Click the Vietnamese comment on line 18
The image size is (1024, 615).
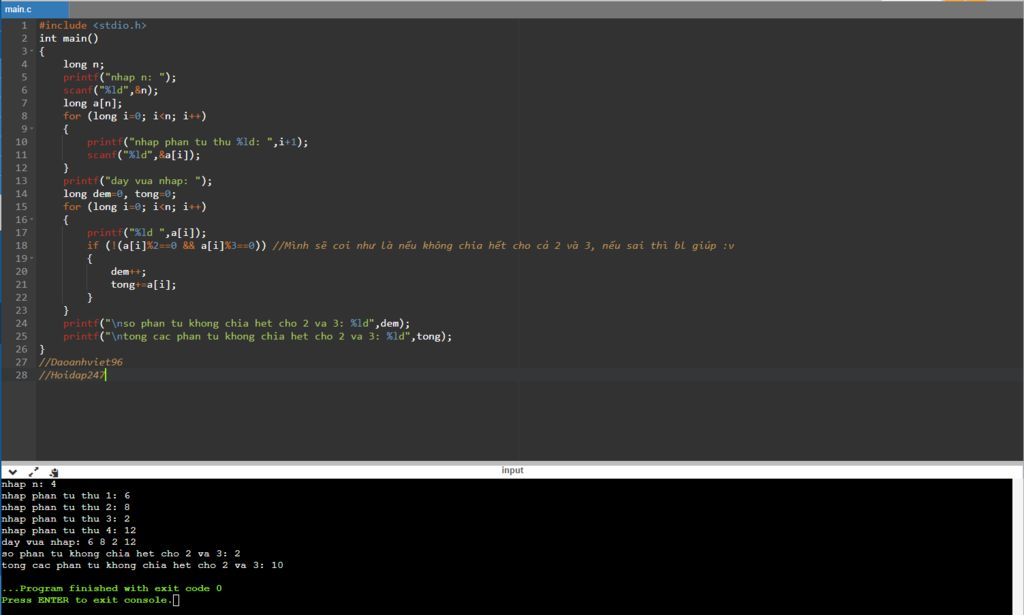503,245
